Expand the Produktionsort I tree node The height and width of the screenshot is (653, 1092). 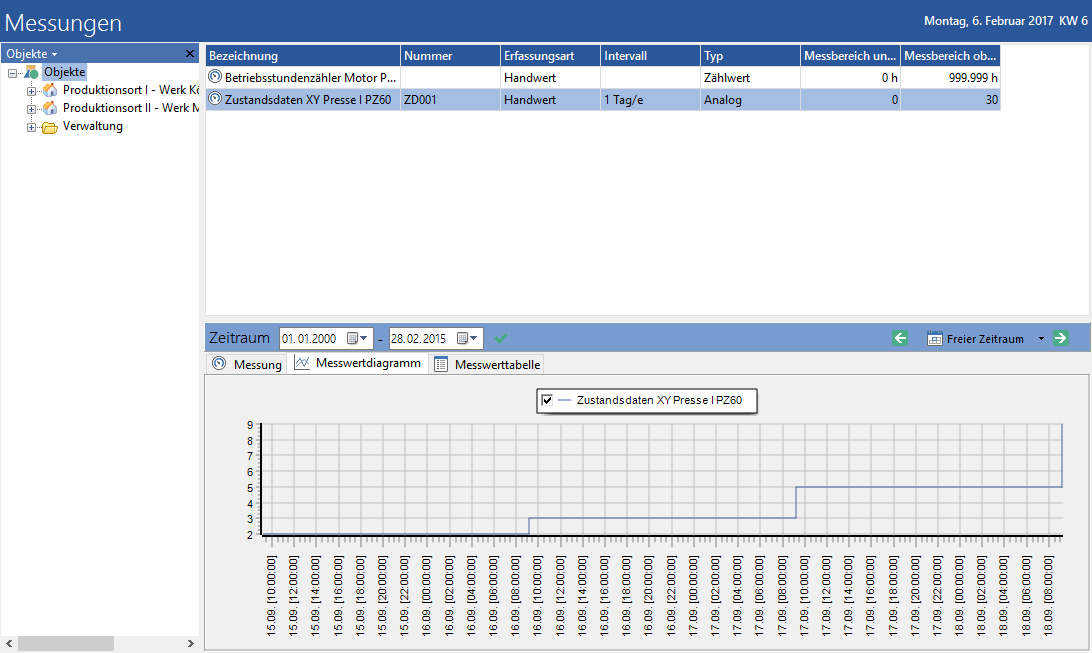(31, 91)
